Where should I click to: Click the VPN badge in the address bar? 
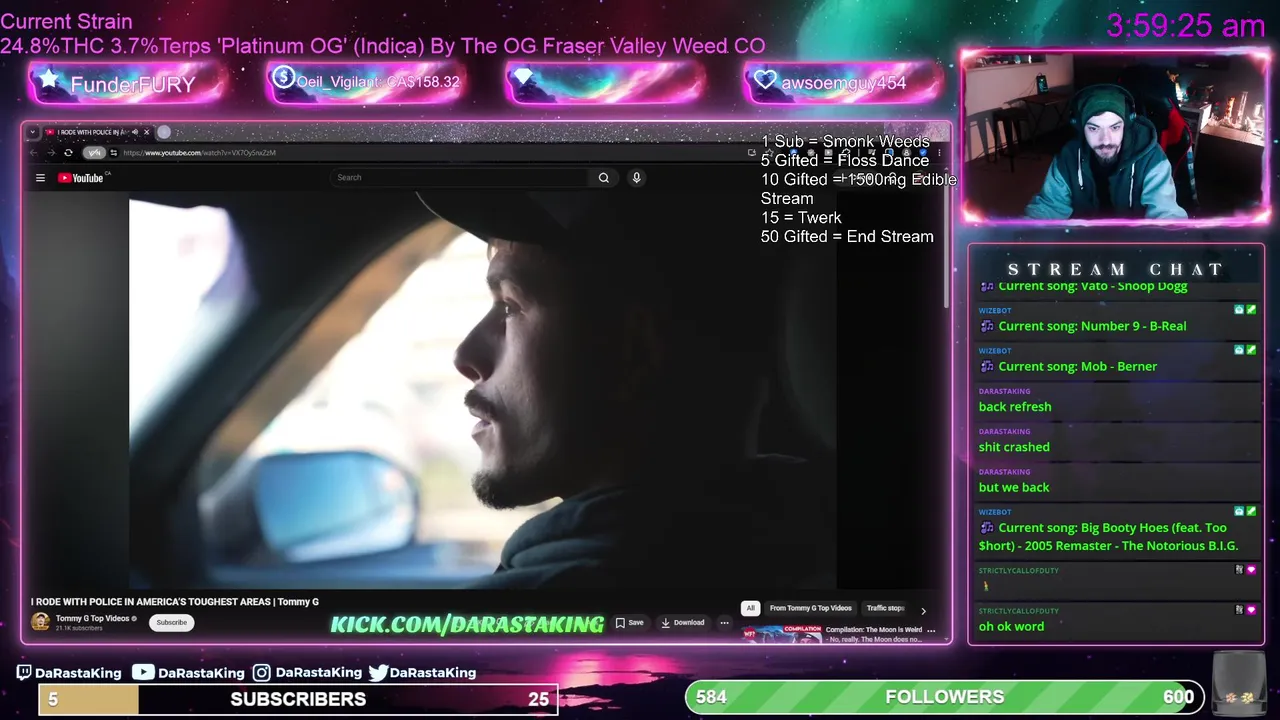pos(94,153)
